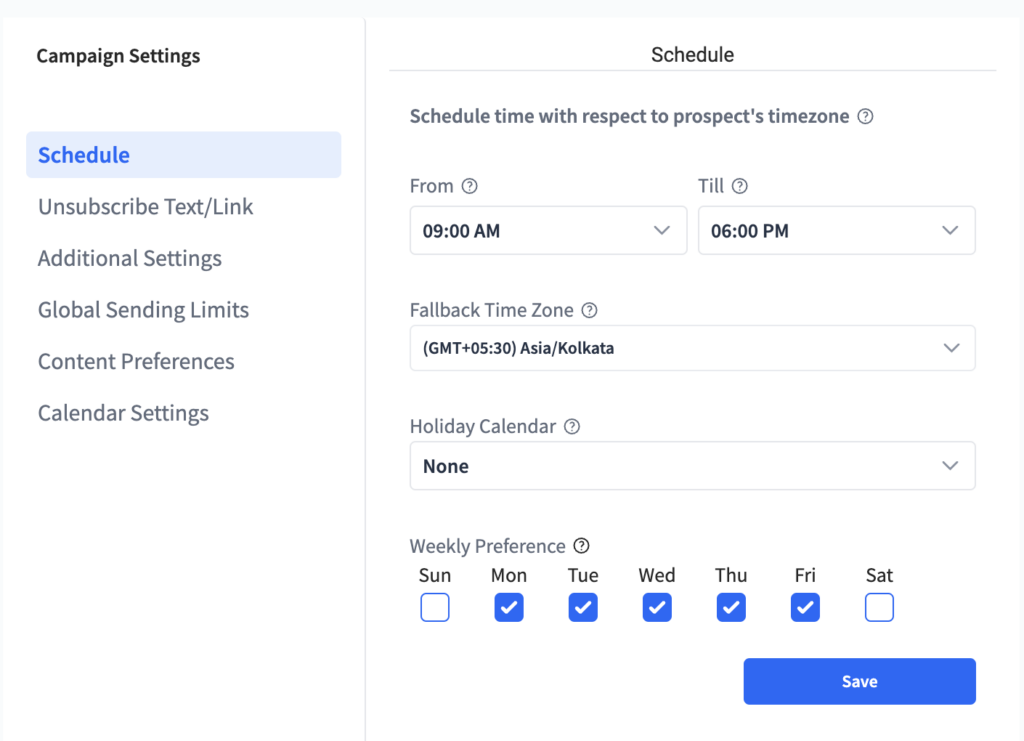Open the Till time dropdown
This screenshot has width=1024, height=741.
(x=836, y=231)
